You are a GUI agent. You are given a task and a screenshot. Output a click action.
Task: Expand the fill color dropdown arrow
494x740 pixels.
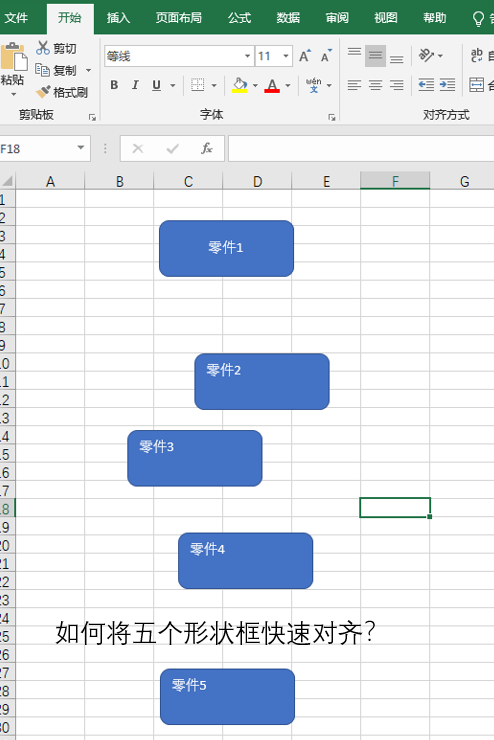[x=255, y=85]
